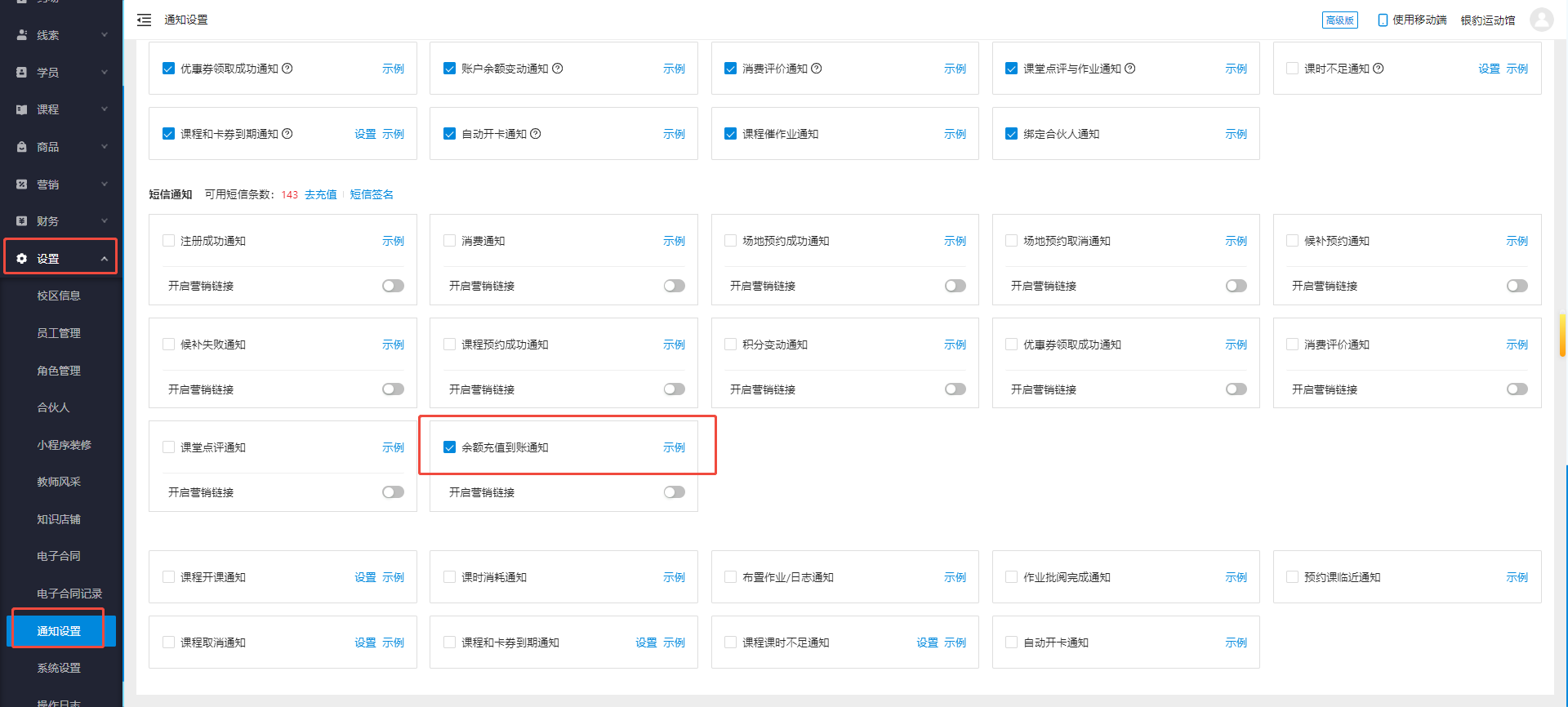Click the 短信签名 link

[x=372, y=194]
